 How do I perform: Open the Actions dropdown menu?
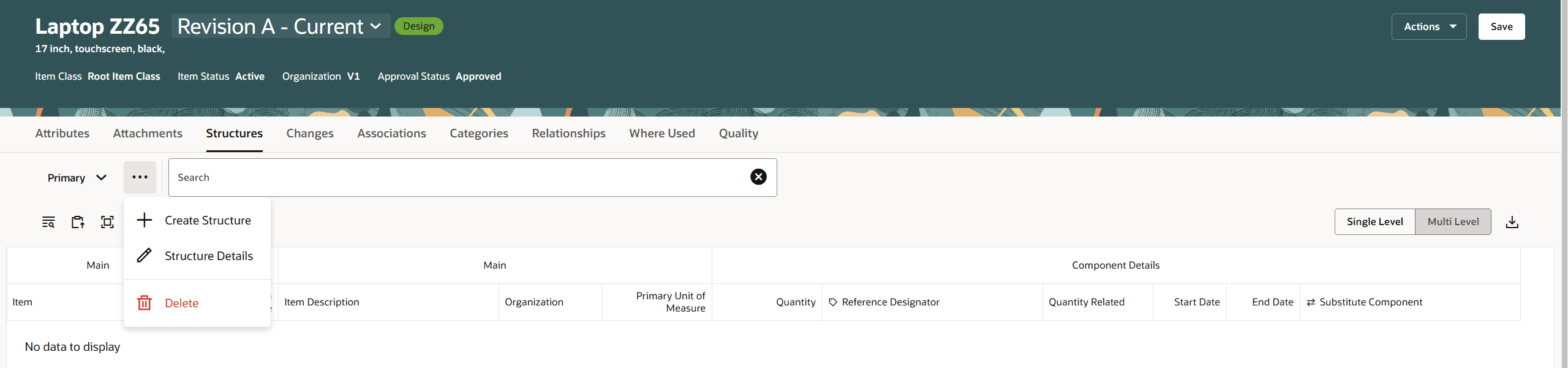pyautogui.click(x=1429, y=26)
